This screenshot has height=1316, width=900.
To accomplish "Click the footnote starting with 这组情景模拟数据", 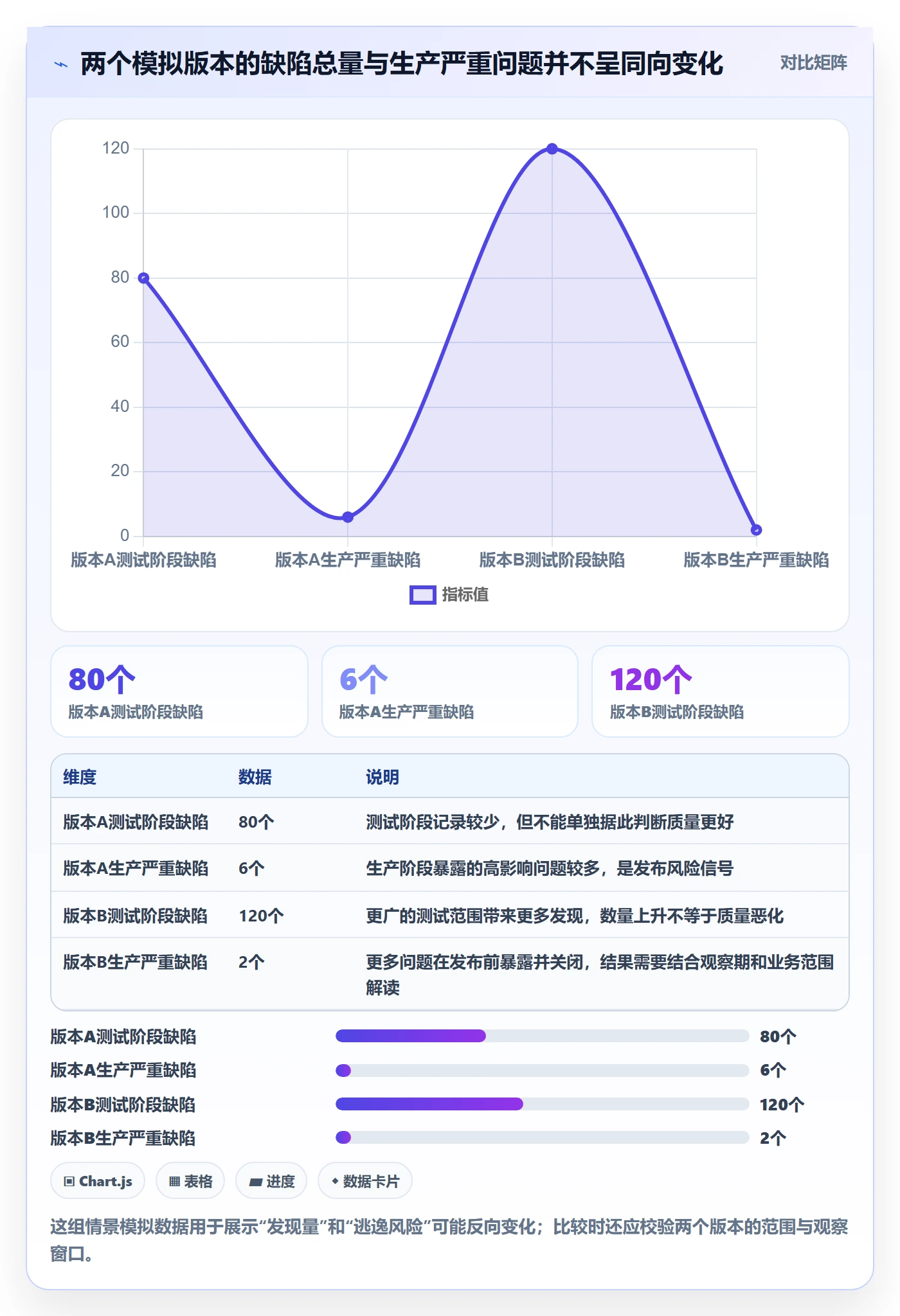I will point(449,1240).
